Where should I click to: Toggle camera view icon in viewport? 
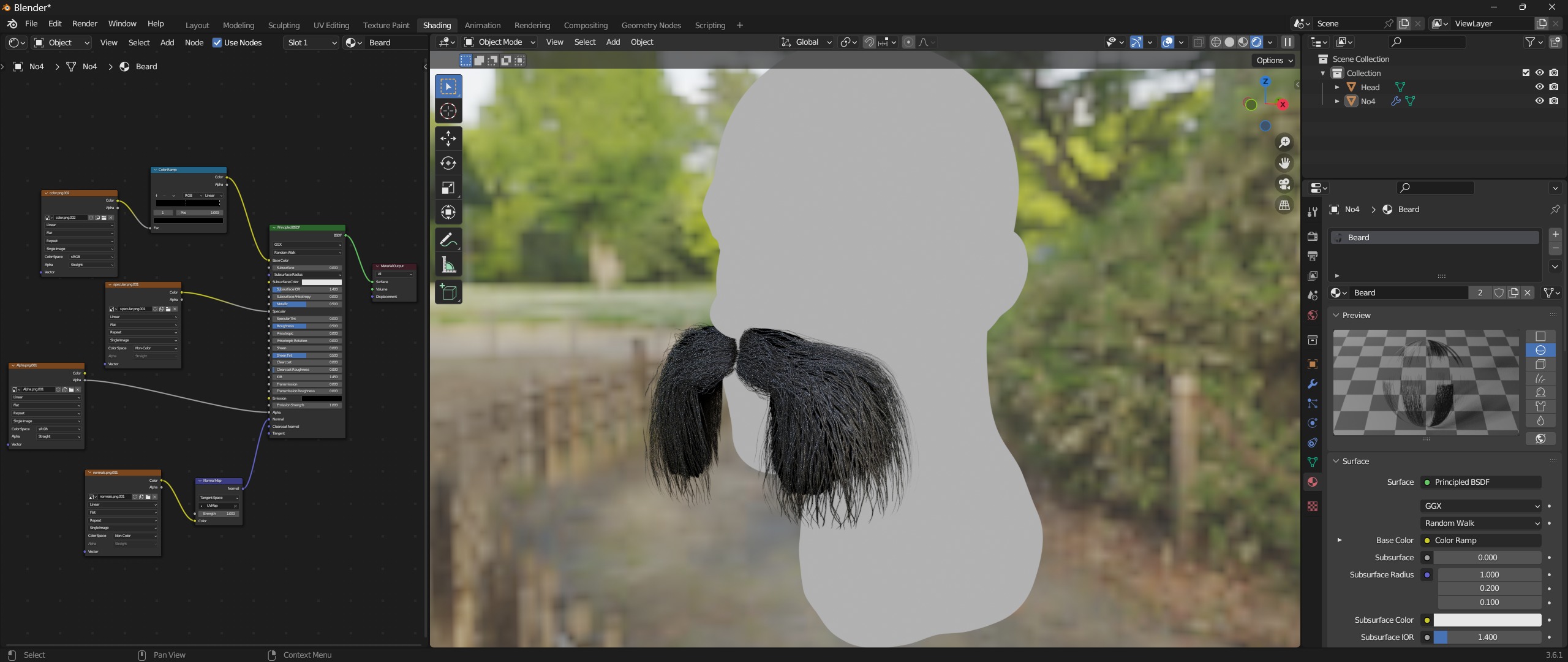coord(1284,184)
